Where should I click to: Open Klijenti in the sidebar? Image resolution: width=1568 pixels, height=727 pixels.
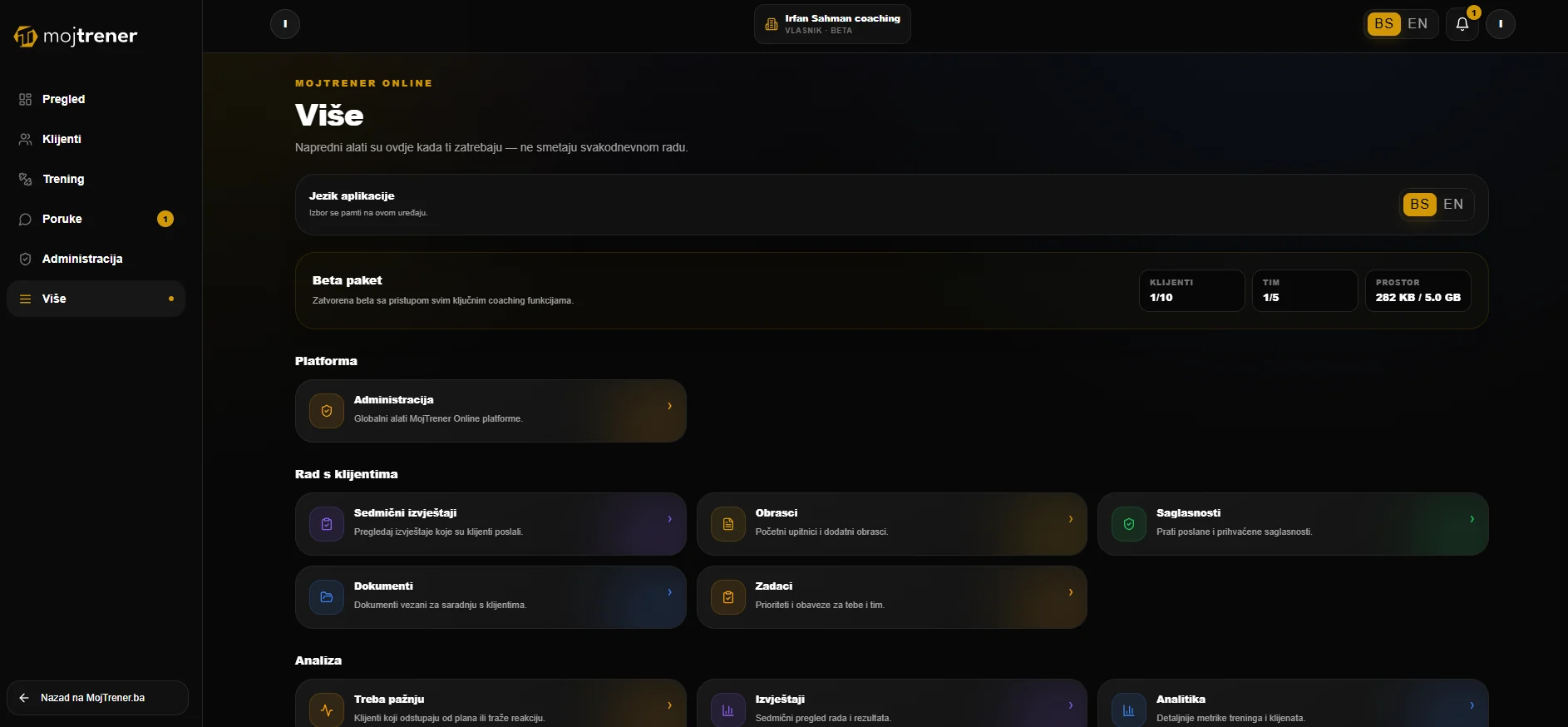pos(96,139)
